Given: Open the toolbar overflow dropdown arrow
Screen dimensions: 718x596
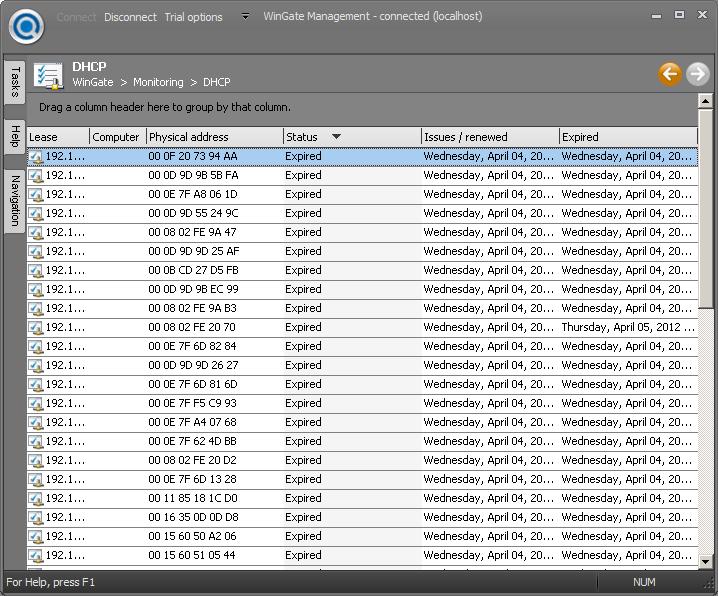Looking at the screenshot, I should (245, 16).
